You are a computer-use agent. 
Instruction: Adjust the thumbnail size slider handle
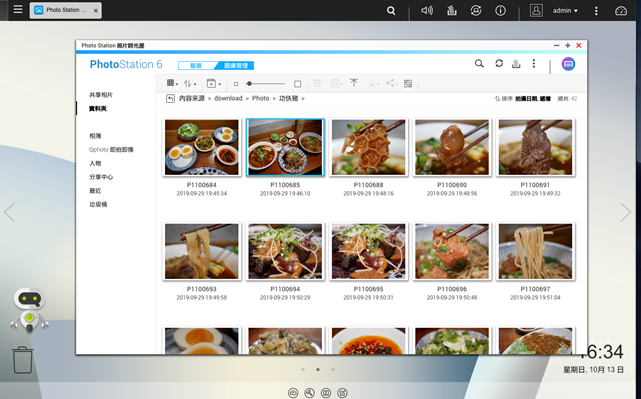(x=249, y=84)
